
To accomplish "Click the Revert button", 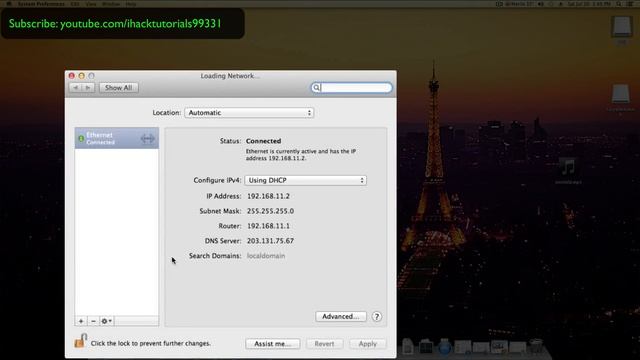I will pos(324,344).
